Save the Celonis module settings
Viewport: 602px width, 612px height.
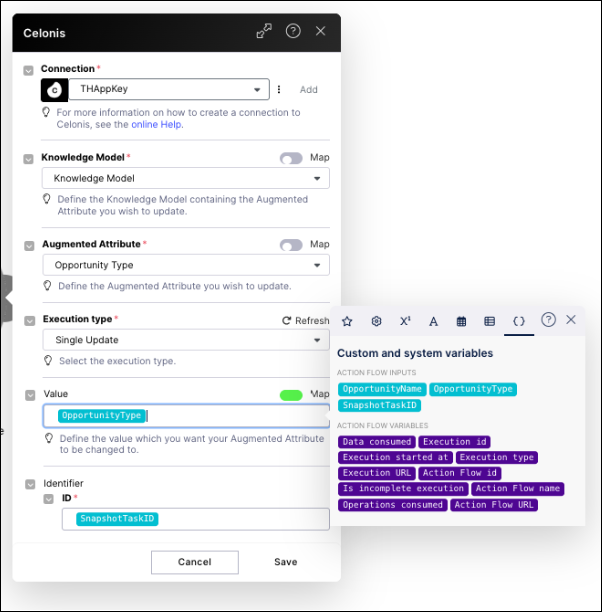(x=286, y=562)
